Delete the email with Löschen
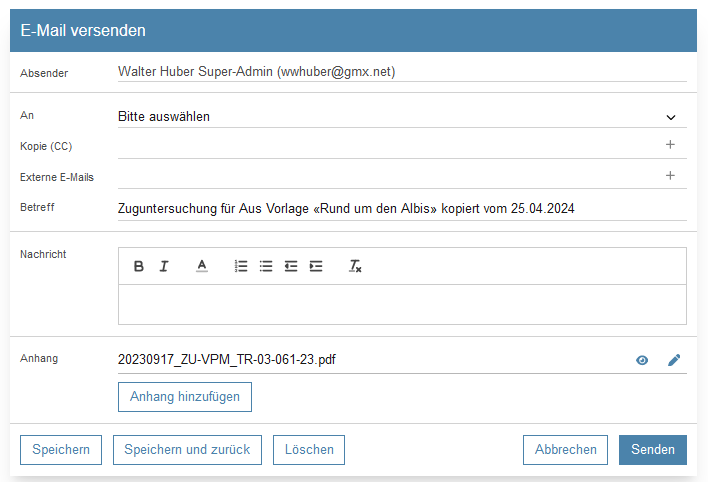708x482 pixels. (x=309, y=450)
